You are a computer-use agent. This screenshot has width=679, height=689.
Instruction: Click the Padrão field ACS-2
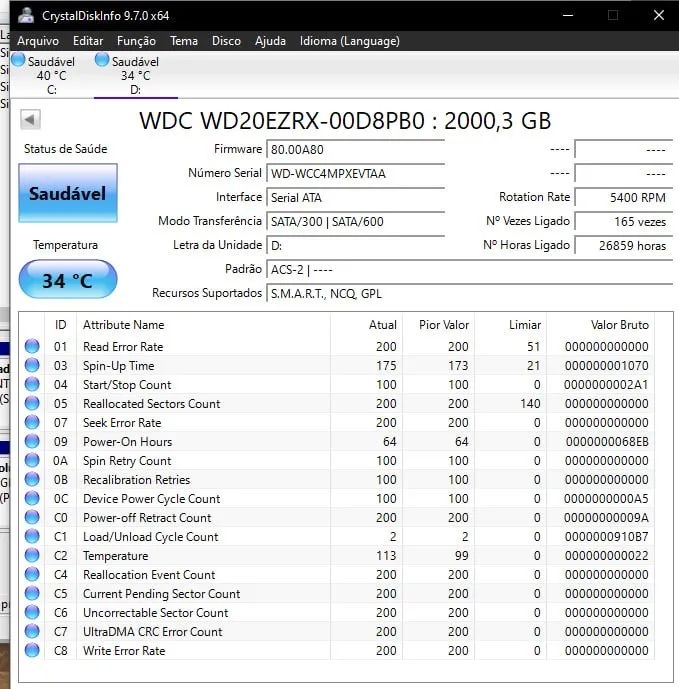pos(470,269)
